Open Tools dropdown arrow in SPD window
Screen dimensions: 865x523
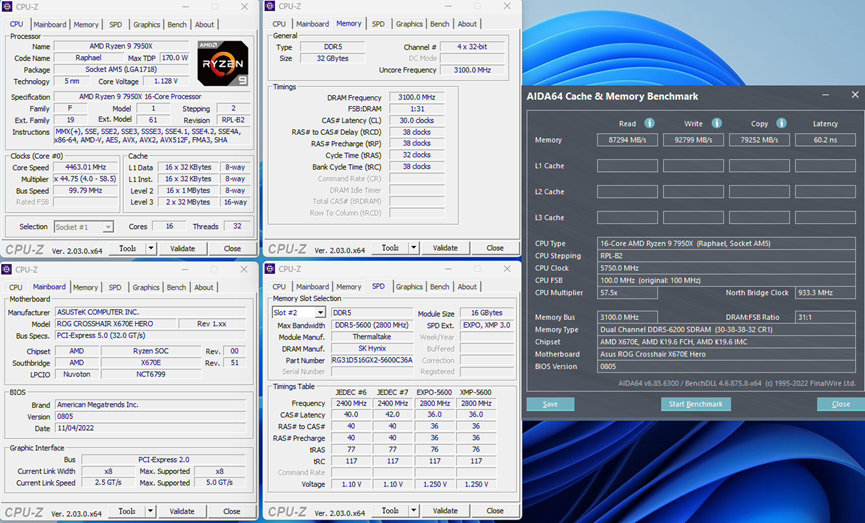coord(413,510)
